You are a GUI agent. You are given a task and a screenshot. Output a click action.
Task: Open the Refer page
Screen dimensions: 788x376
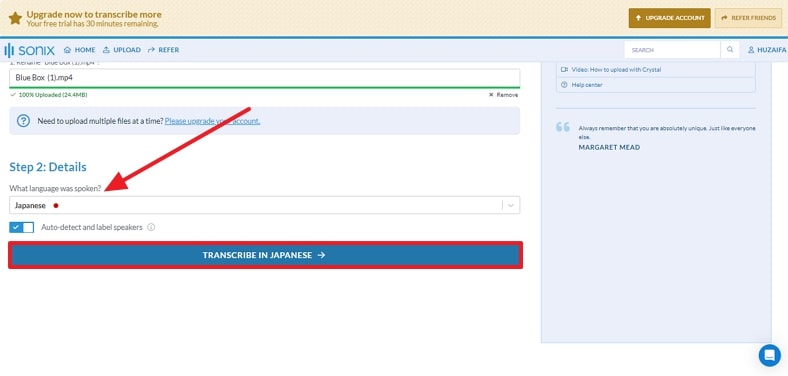point(163,50)
